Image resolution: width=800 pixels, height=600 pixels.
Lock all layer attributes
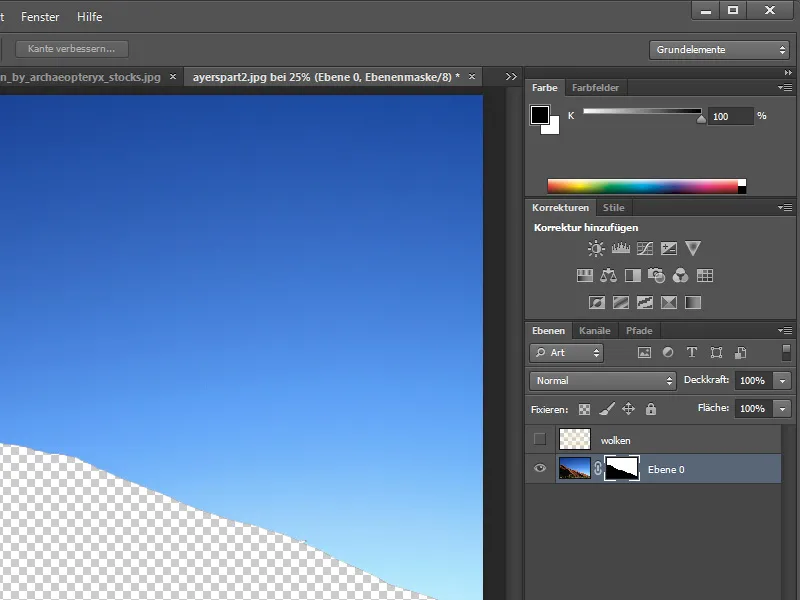651,409
